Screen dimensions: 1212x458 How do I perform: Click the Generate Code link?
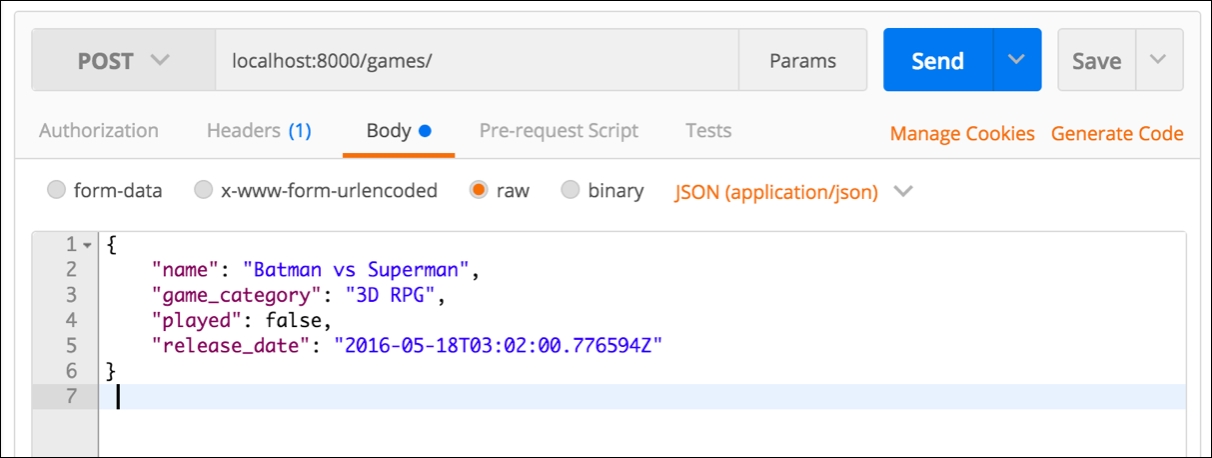(x=1117, y=133)
